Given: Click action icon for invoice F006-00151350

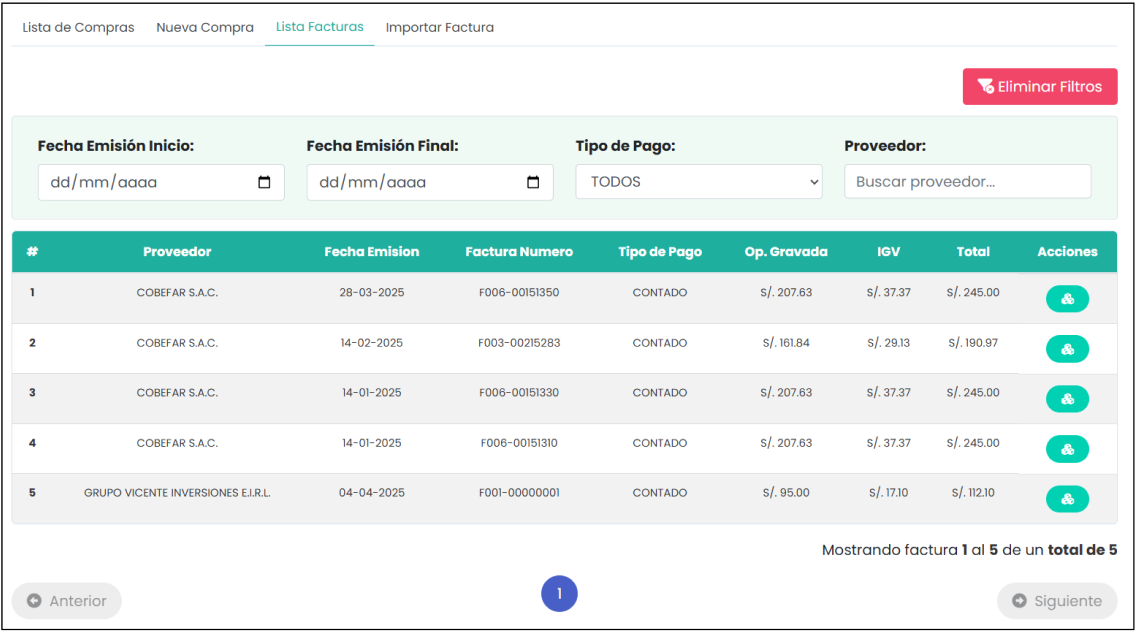Looking at the screenshot, I should pyautogui.click(x=1067, y=299).
